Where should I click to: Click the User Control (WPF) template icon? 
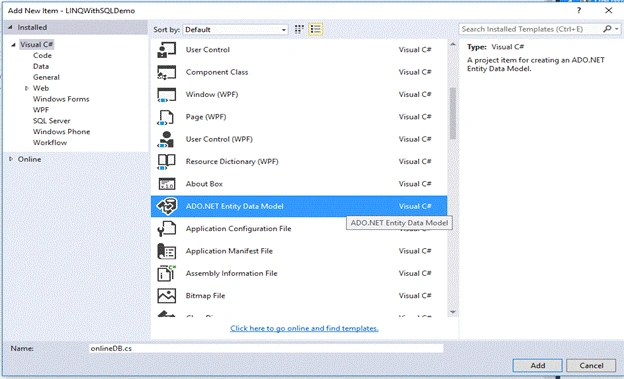point(166,139)
